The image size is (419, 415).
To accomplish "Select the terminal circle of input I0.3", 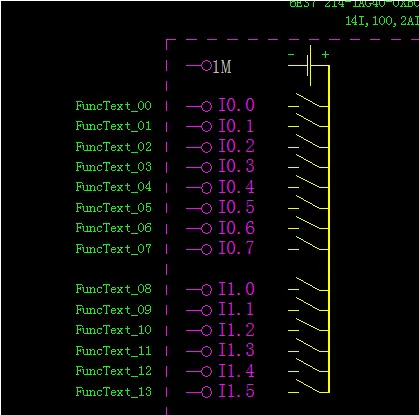I will click(207, 168).
